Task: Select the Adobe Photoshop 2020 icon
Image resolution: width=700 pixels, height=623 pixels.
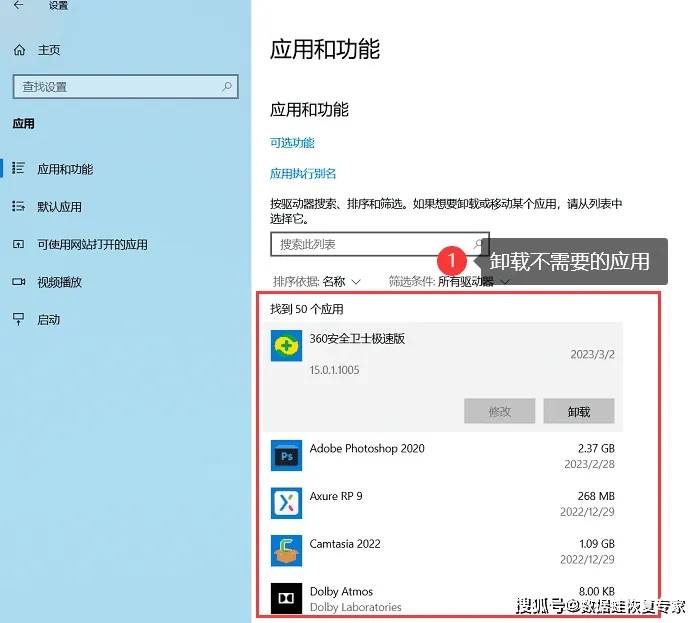Action: pos(286,455)
